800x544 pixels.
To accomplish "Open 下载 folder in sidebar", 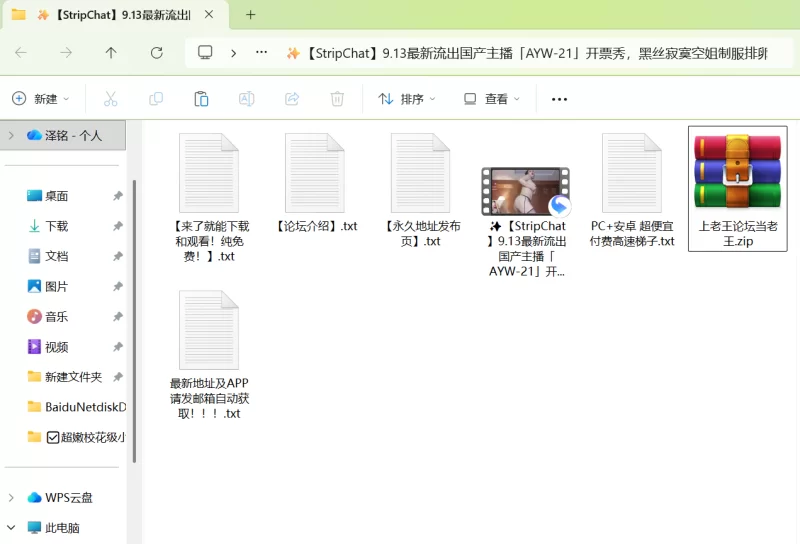I will pos(56,226).
